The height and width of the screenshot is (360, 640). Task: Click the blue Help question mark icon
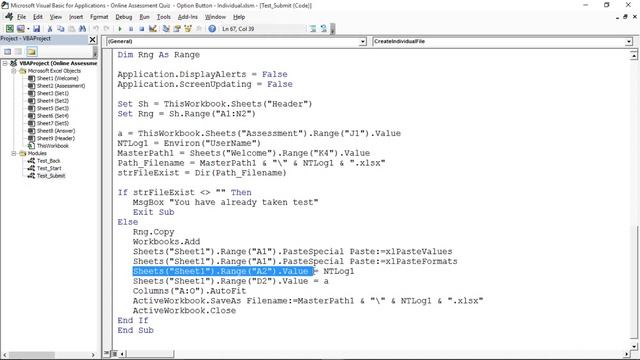click(212, 29)
